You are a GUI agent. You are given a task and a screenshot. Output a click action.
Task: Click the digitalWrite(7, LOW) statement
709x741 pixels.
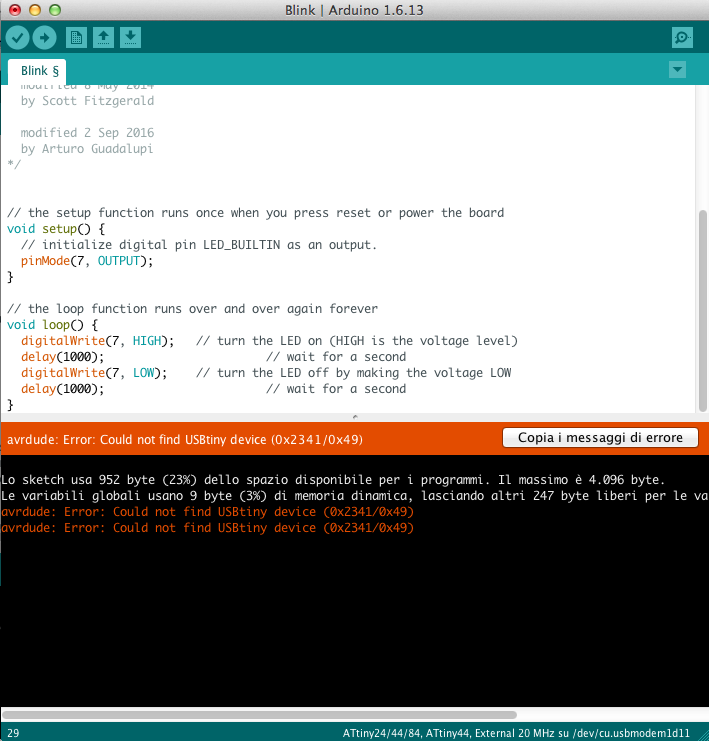coord(94,373)
